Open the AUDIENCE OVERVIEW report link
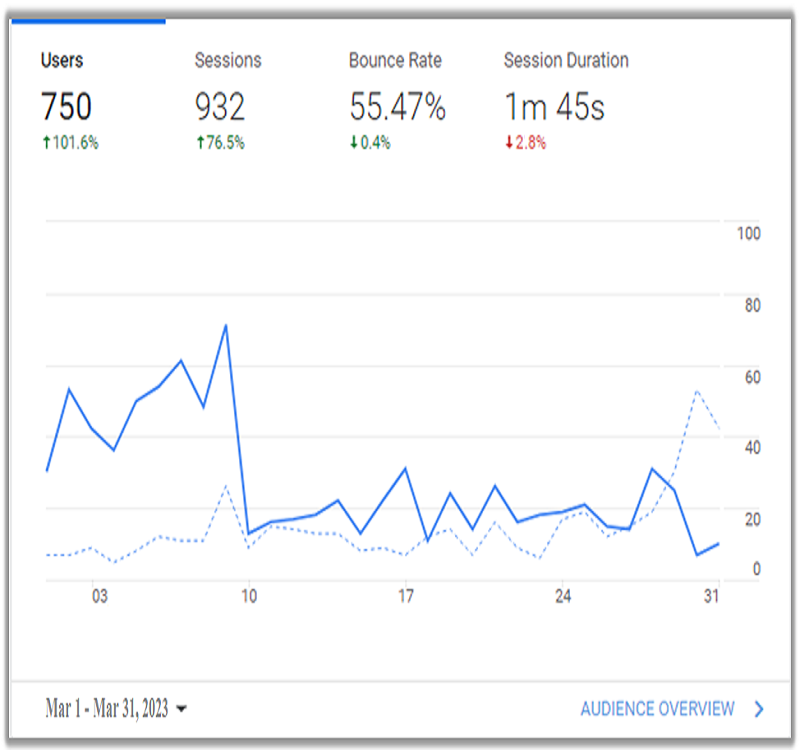The image size is (800, 750). click(657, 709)
